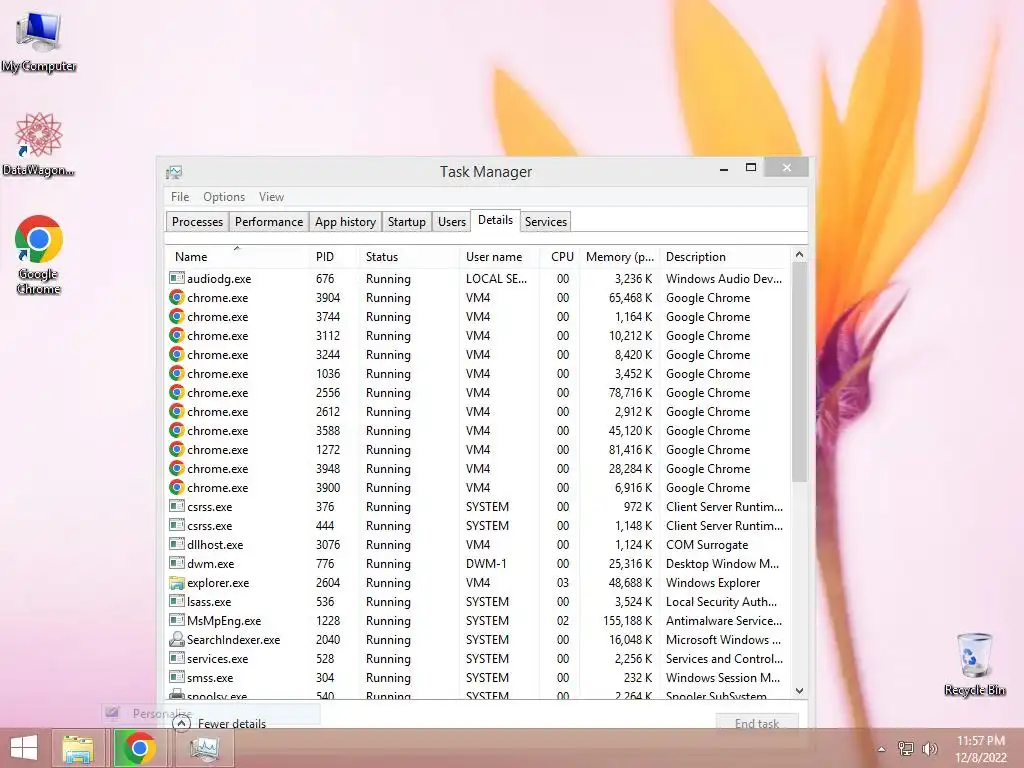Show hidden system tray icons arrow
This screenshot has height=768, width=1024.
(881, 749)
